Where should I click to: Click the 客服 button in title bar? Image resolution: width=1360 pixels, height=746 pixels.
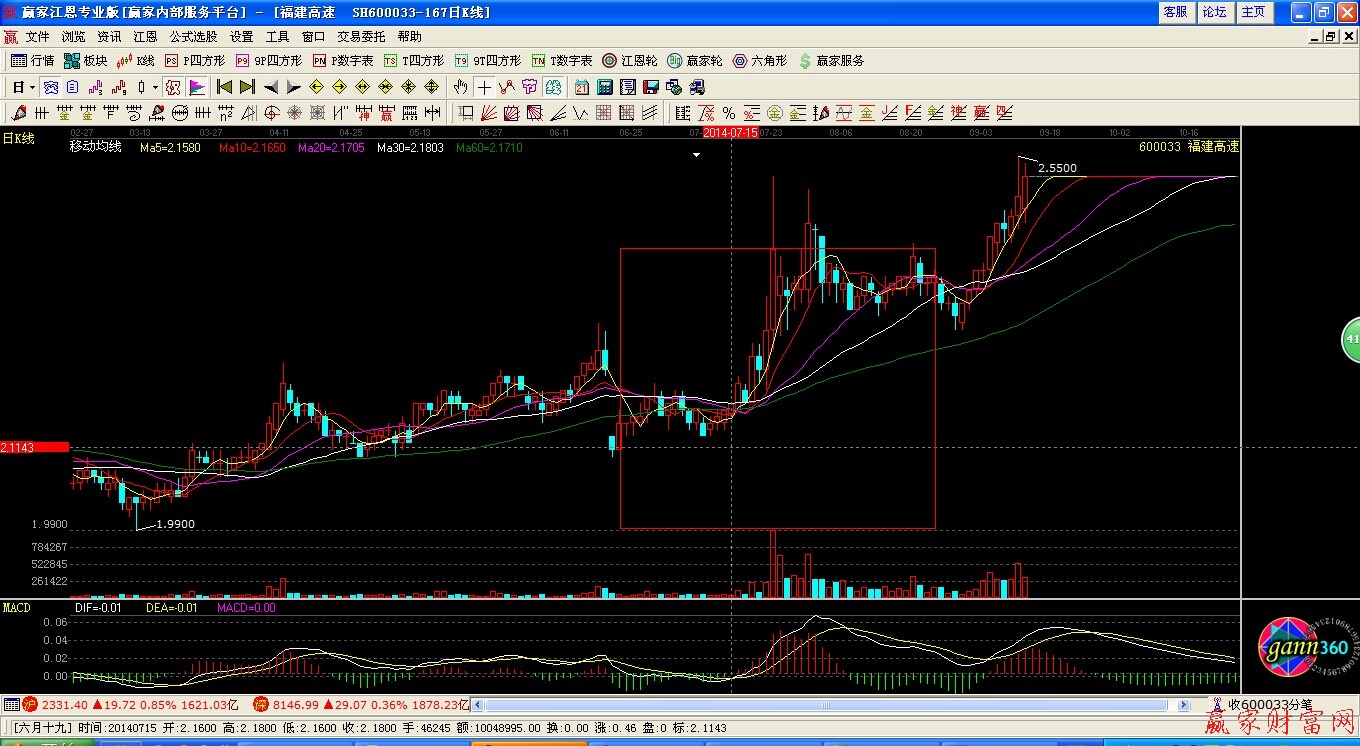(1175, 12)
